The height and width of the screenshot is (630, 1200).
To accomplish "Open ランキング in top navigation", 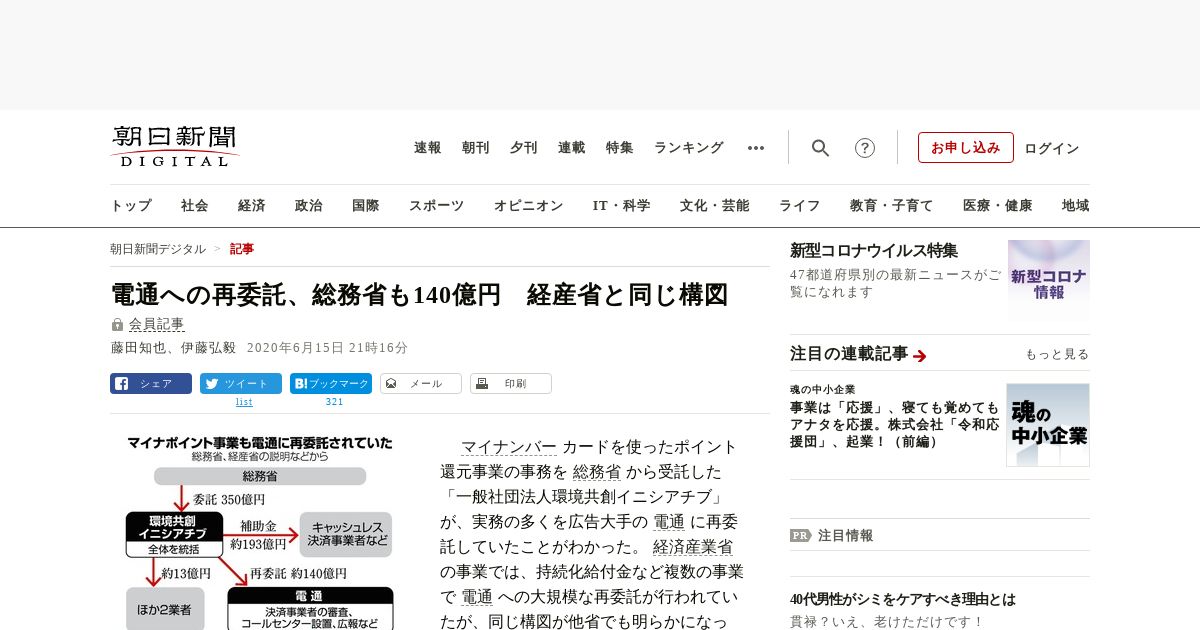I will point(689,148).
